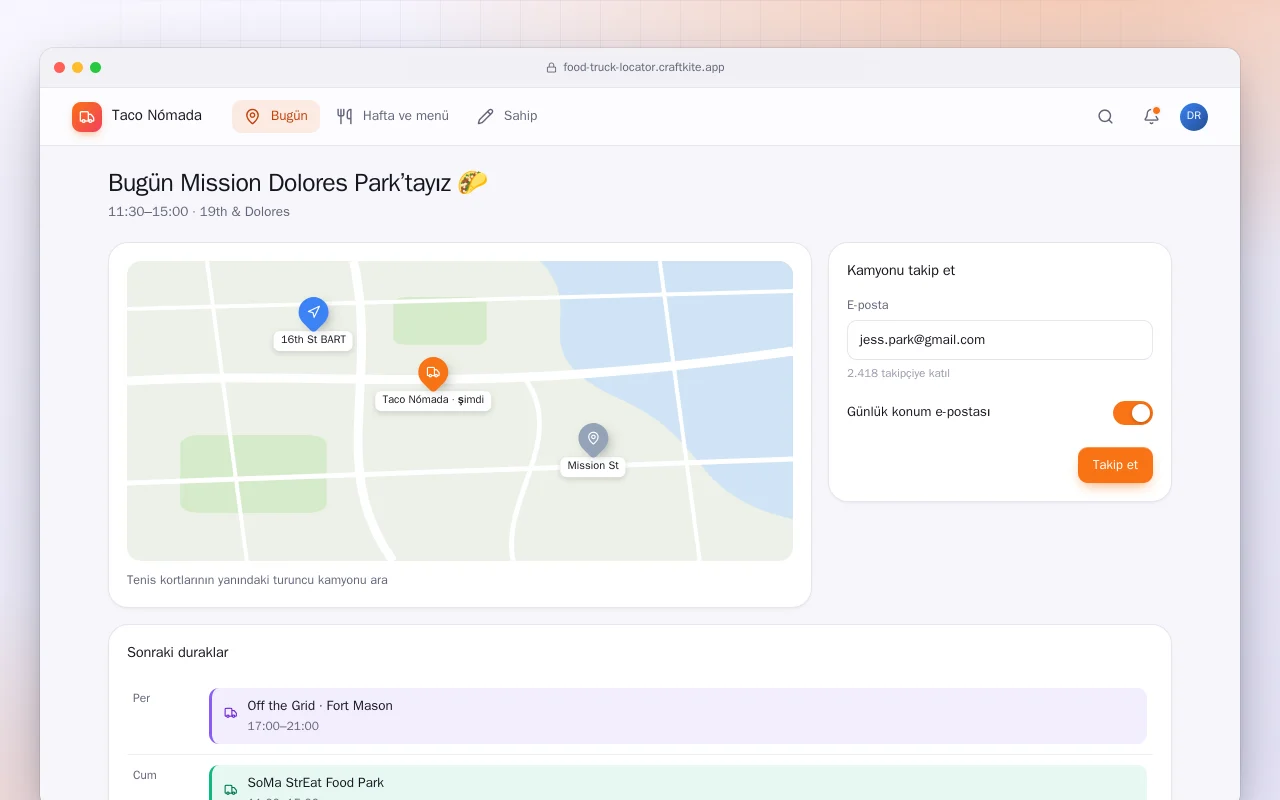
Task: Click the truck icon beside Off the Grid
Action: (231, 713)
